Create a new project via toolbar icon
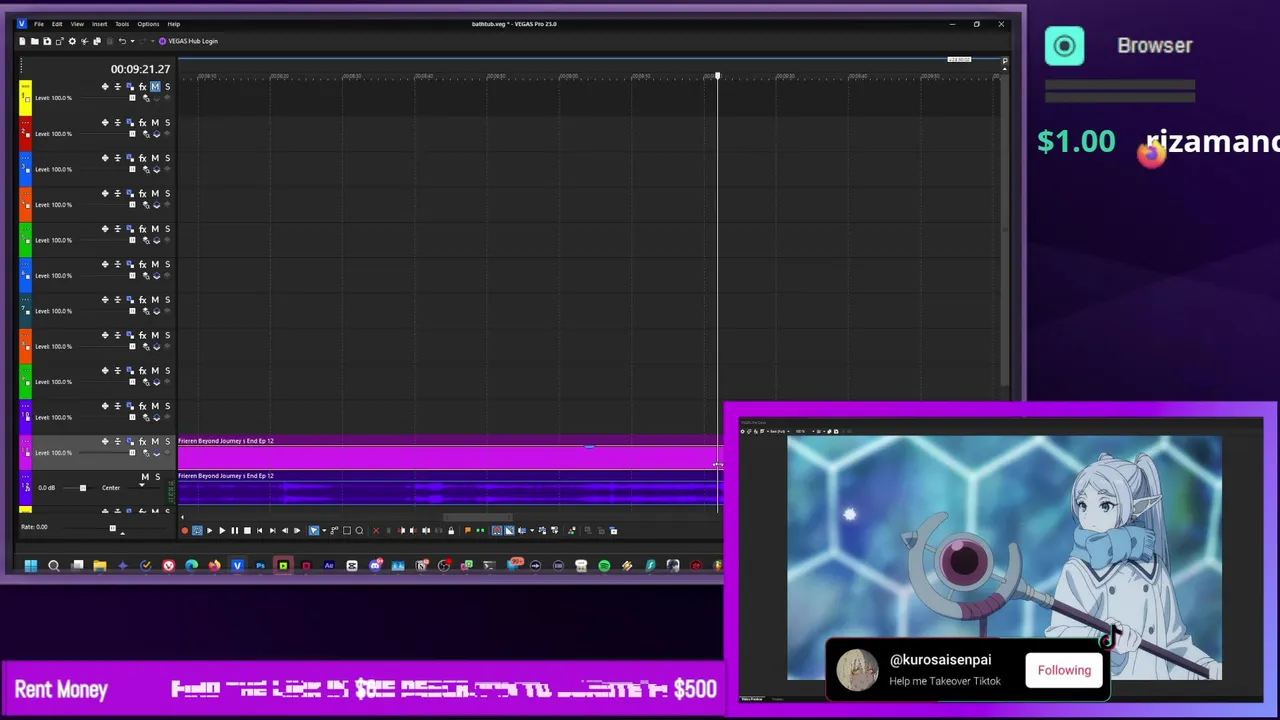Screen dimensions: 1280x720 pyautogui.click(x=22, y=41)
